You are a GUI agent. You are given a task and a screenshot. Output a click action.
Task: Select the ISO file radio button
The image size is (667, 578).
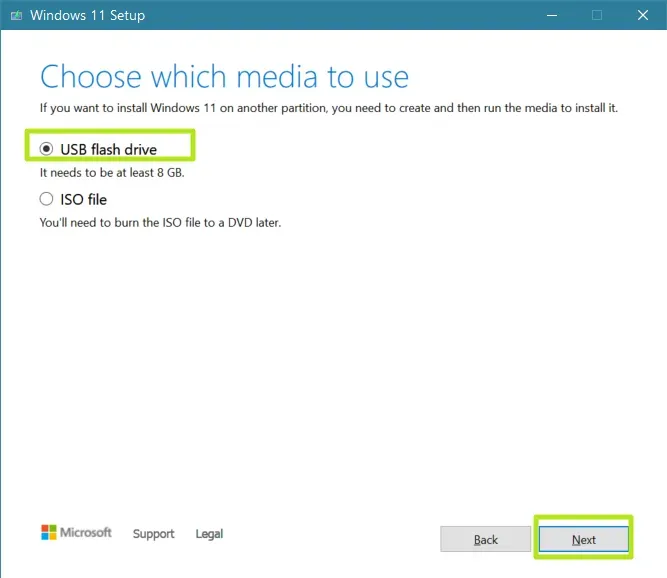pos(46,199)
